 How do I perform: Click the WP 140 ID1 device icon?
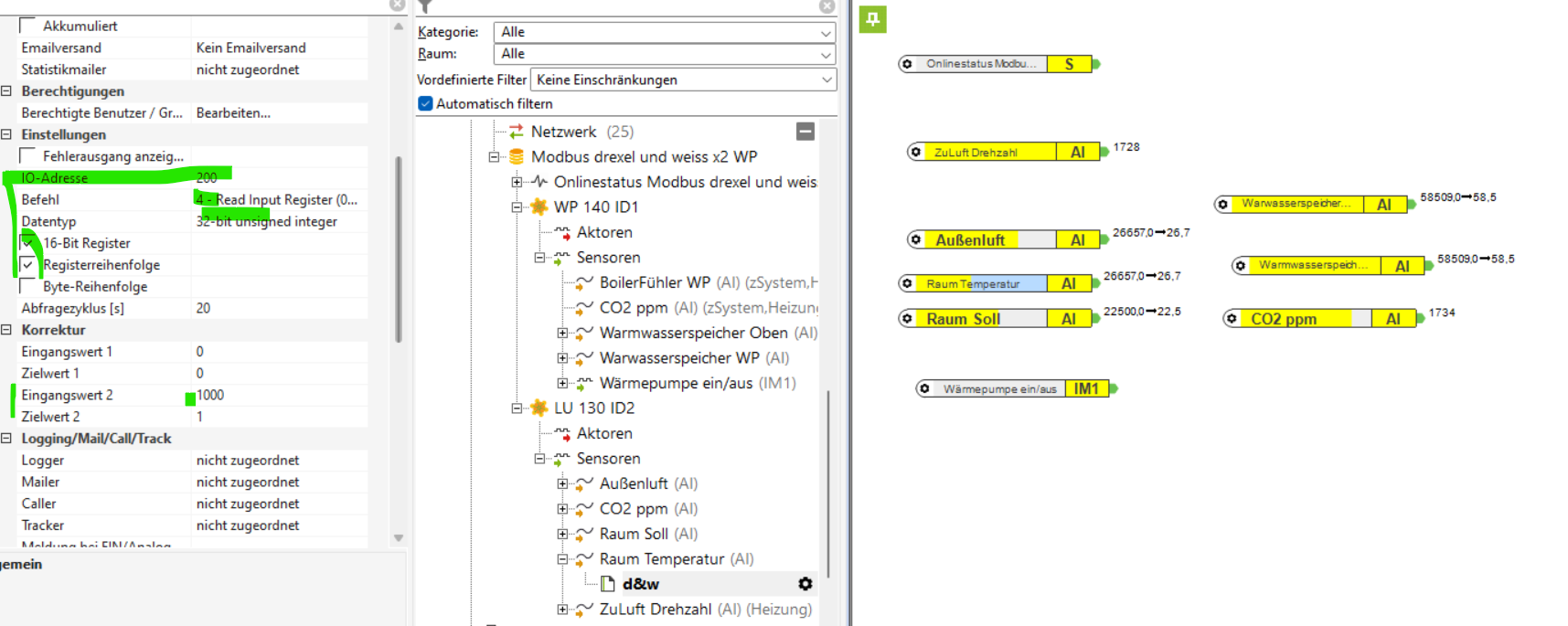[539, 207]
